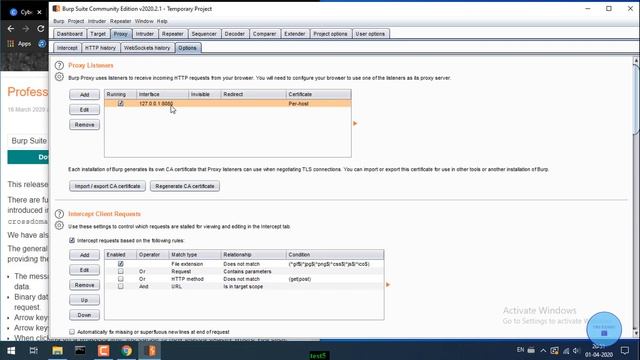Open the notification center in the system tray

[624, 351]
